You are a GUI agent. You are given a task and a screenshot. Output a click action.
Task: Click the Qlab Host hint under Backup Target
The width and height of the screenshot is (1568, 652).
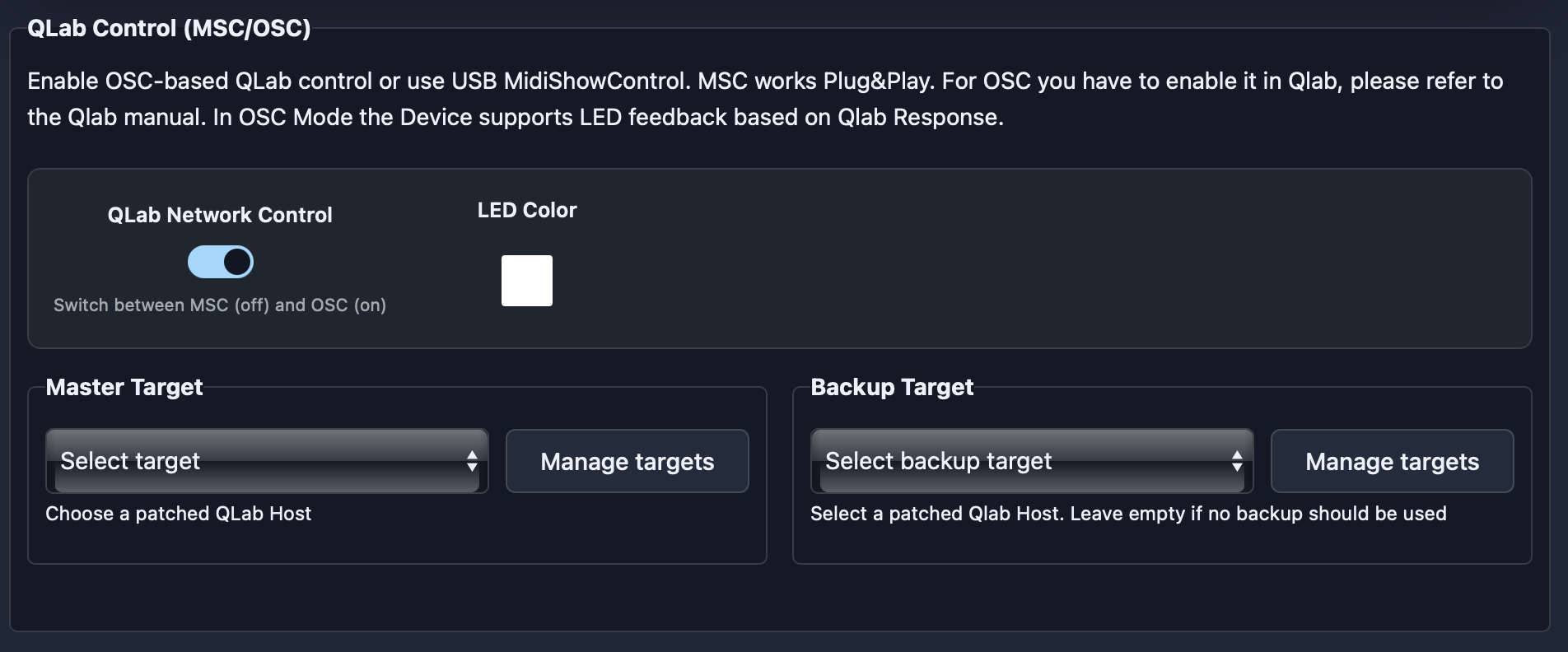(1129, 514)
